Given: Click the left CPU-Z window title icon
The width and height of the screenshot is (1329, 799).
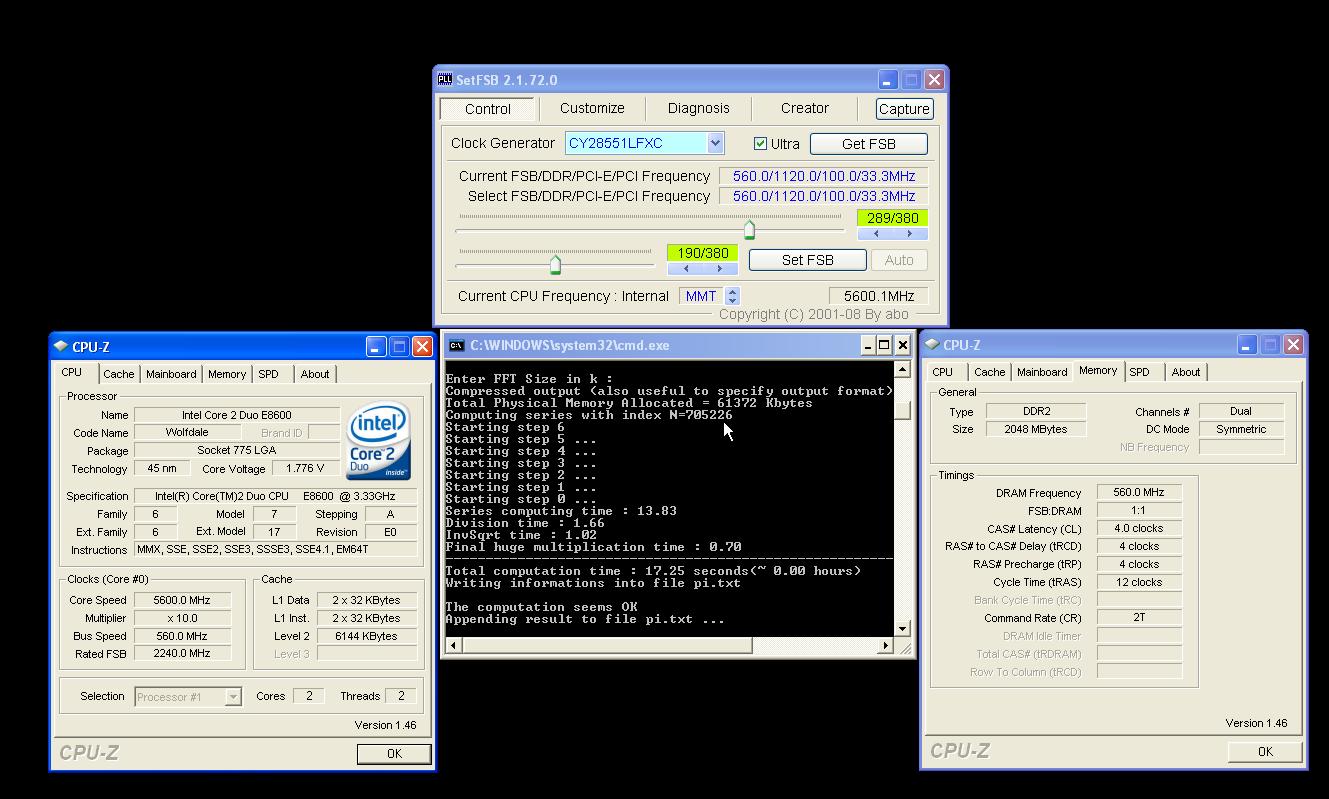Looking at the screenshot, I should [x=60, y=347].
